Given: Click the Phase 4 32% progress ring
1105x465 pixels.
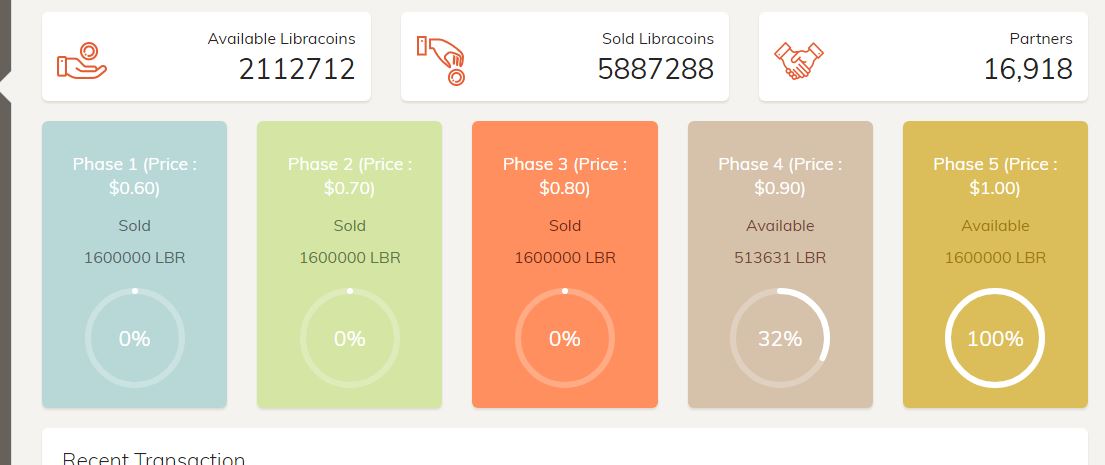Looking at the screenshot, I should point(780,339).
